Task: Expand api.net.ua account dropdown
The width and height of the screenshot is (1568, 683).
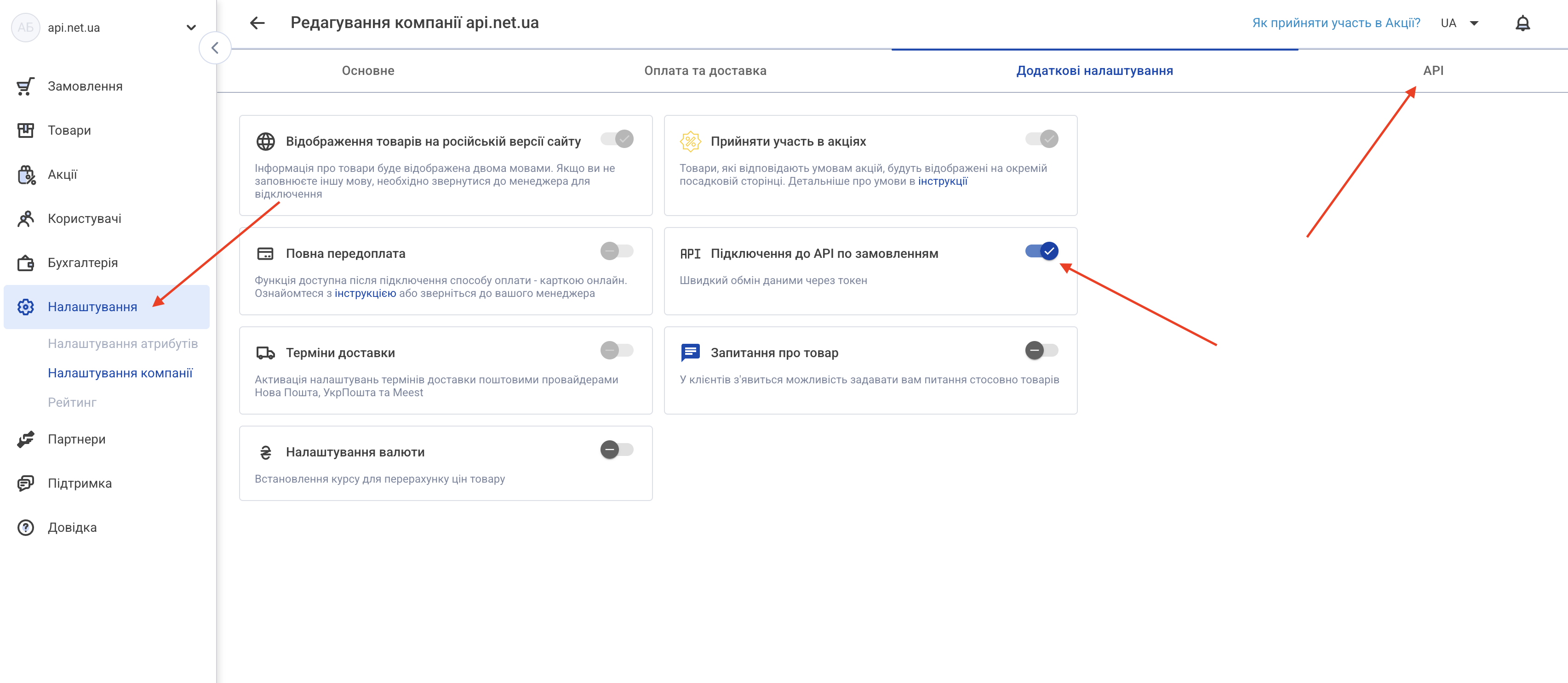Action: [x=190, y=28]
